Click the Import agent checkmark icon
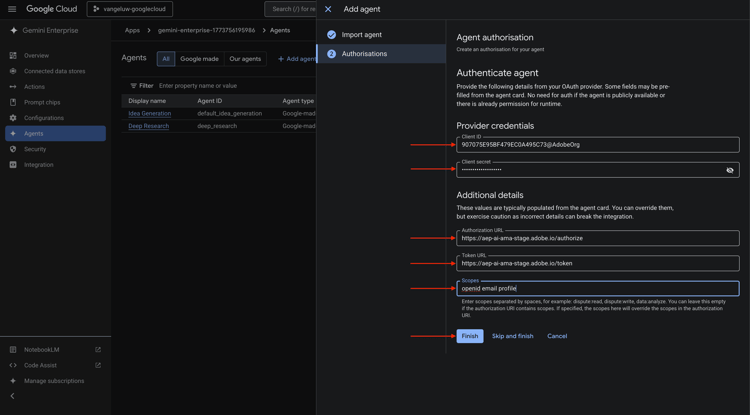This screenshot has width=750, height=415. (331, 35)
